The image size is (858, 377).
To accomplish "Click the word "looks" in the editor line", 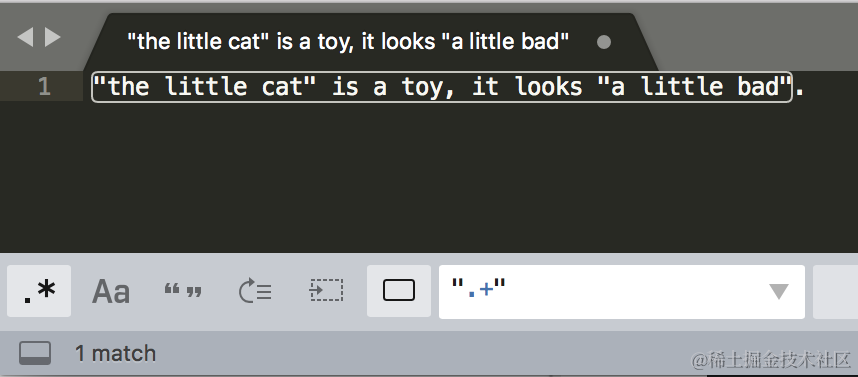I will [x=549, y=87].
